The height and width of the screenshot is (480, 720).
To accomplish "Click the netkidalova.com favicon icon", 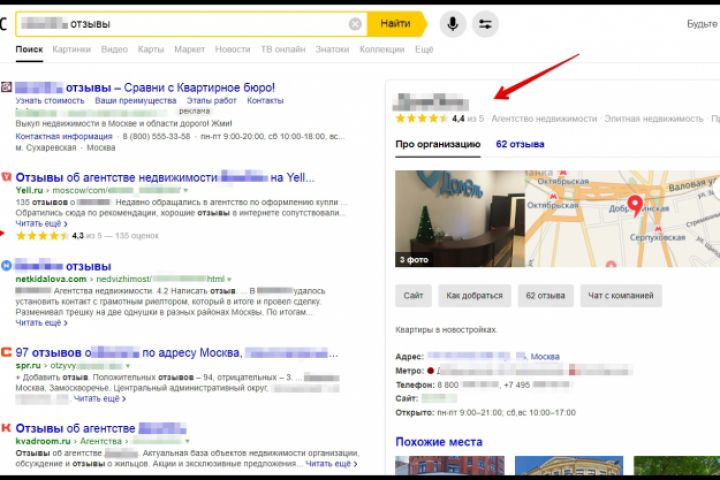I will tap(6, 265).
